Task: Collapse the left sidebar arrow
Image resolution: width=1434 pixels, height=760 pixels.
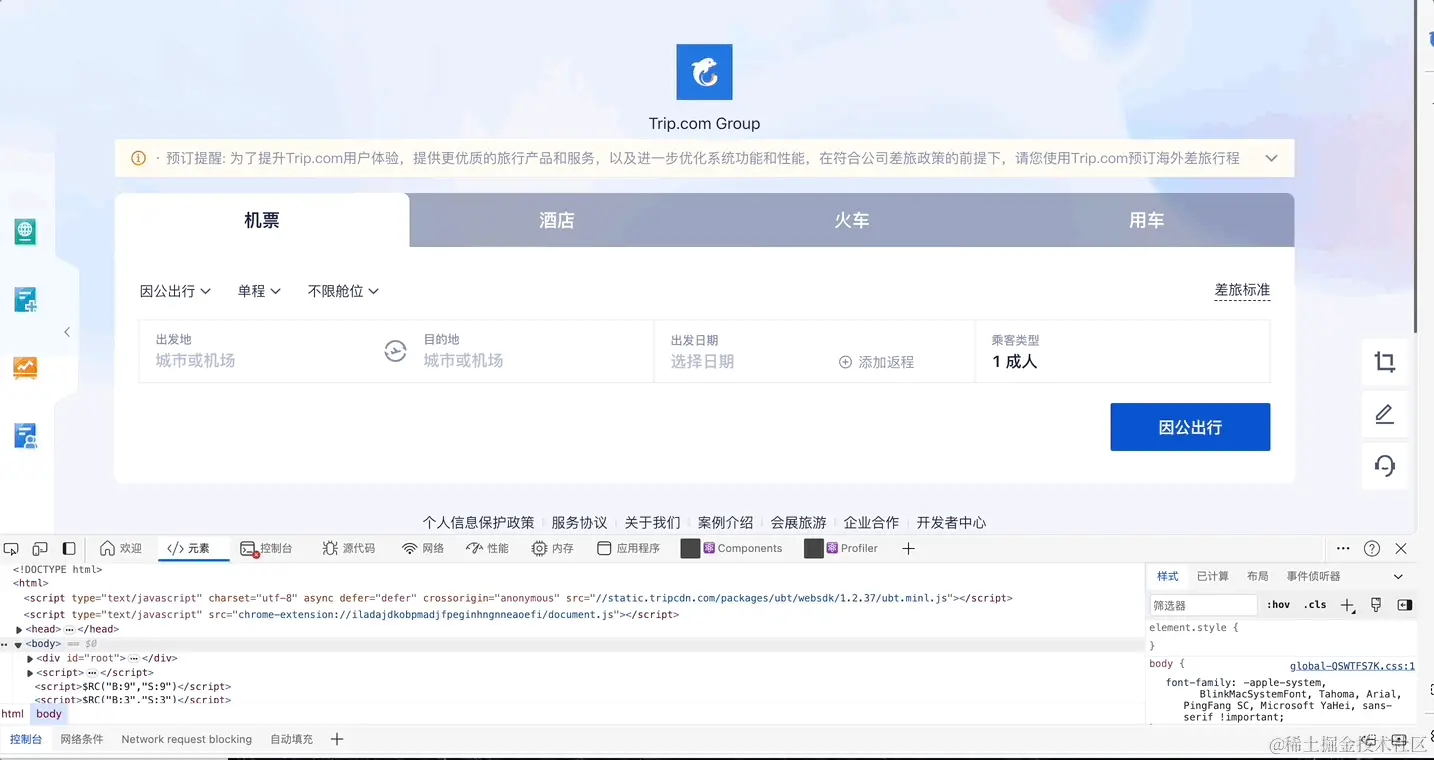Action: (67, 332)
